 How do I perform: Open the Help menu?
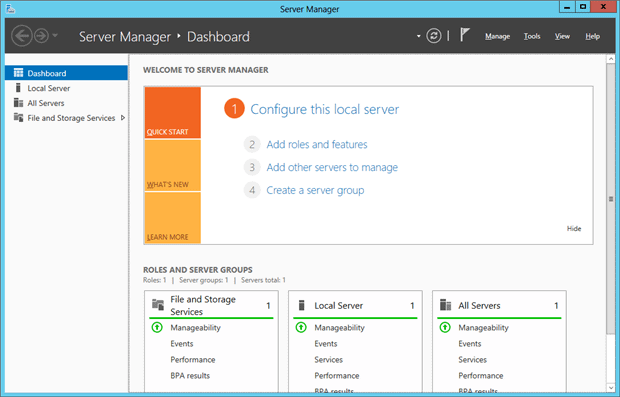592,36
